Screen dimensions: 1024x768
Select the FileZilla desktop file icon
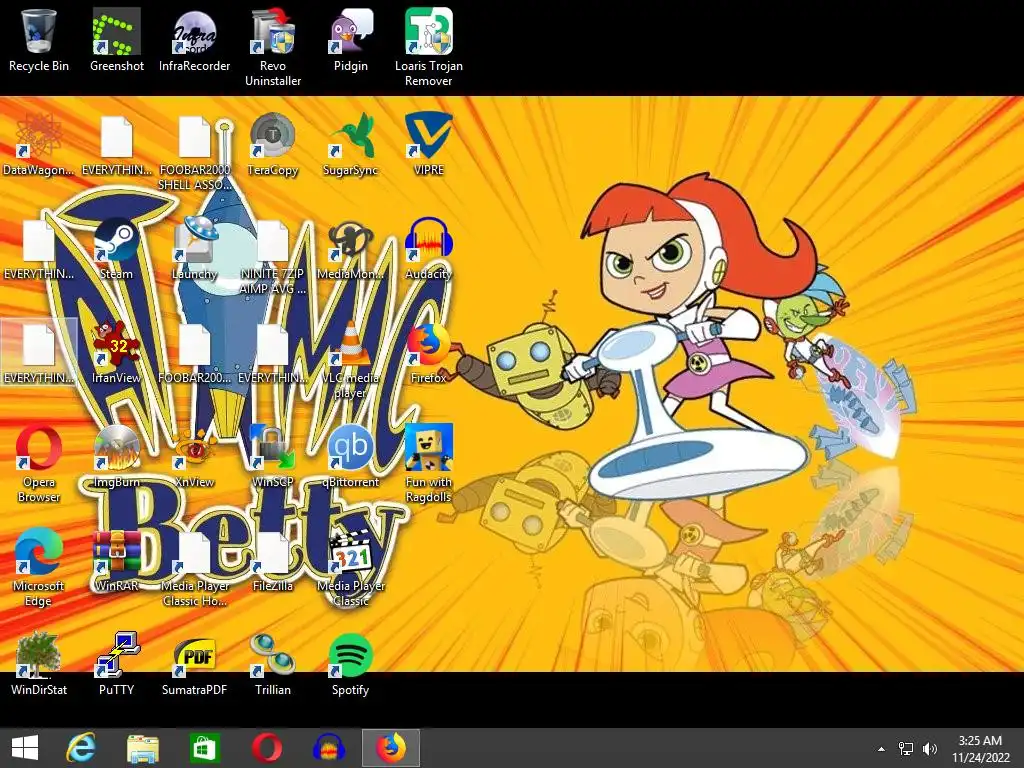pyautogui.click(x=273, y=560)
